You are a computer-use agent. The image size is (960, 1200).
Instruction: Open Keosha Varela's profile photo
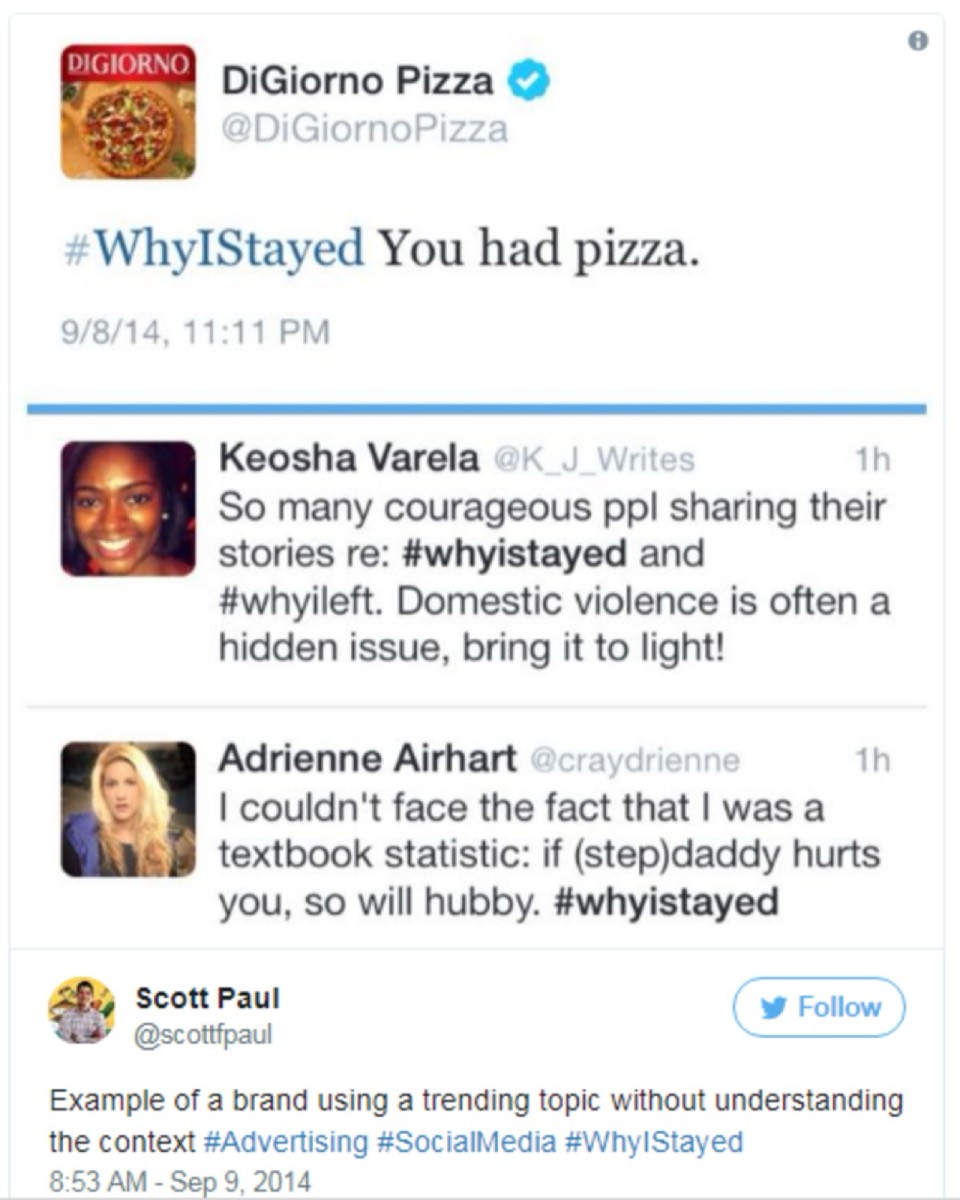click(128, 508)
